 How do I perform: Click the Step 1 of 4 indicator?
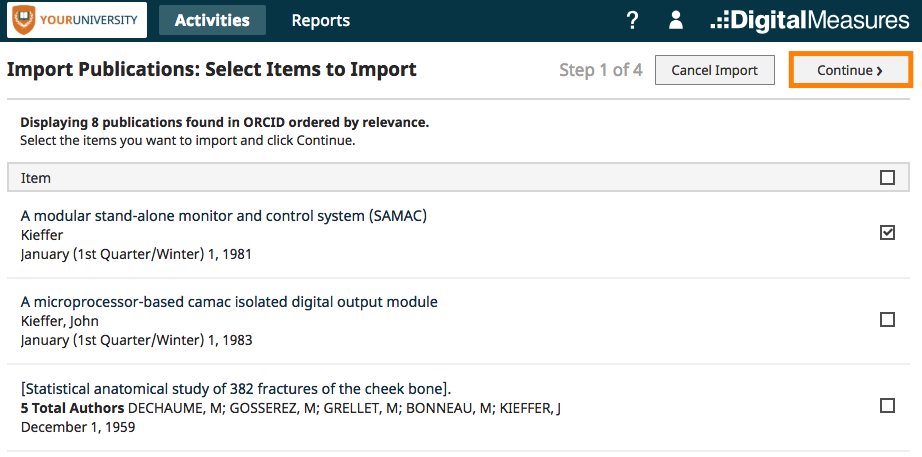tap(601, 71)
